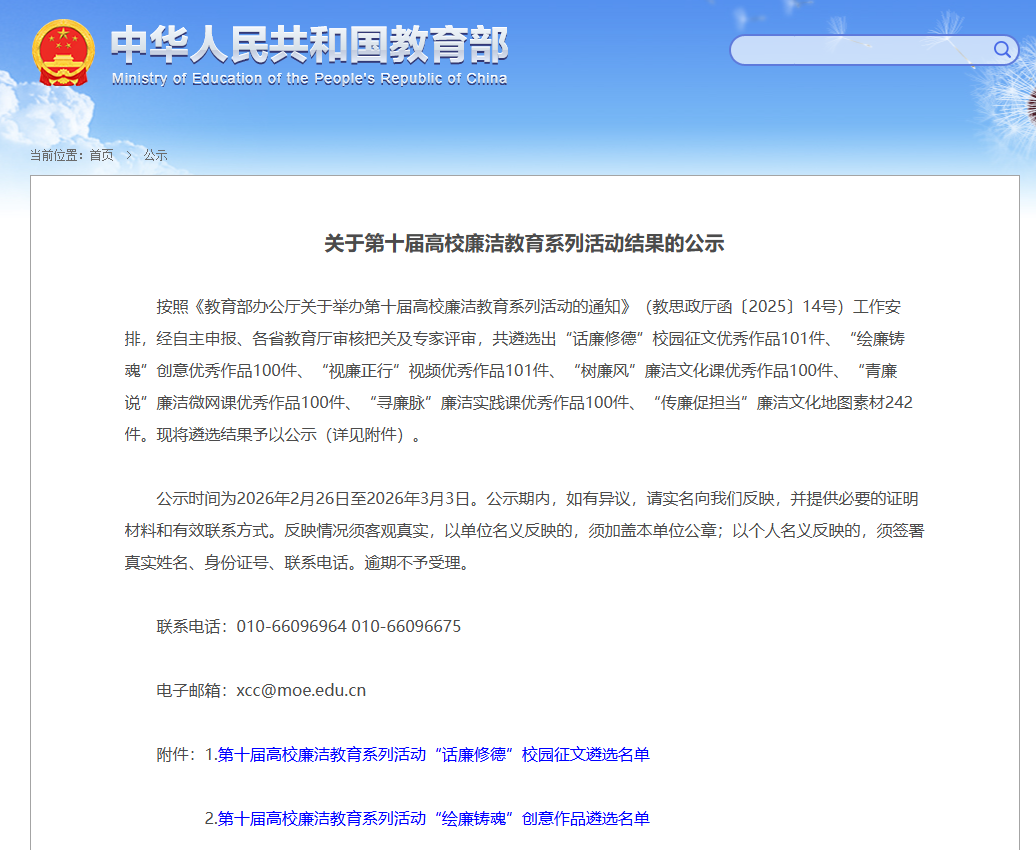
Task: Click the 当前位置 breadcrumb label
Action: coord(56,155)
